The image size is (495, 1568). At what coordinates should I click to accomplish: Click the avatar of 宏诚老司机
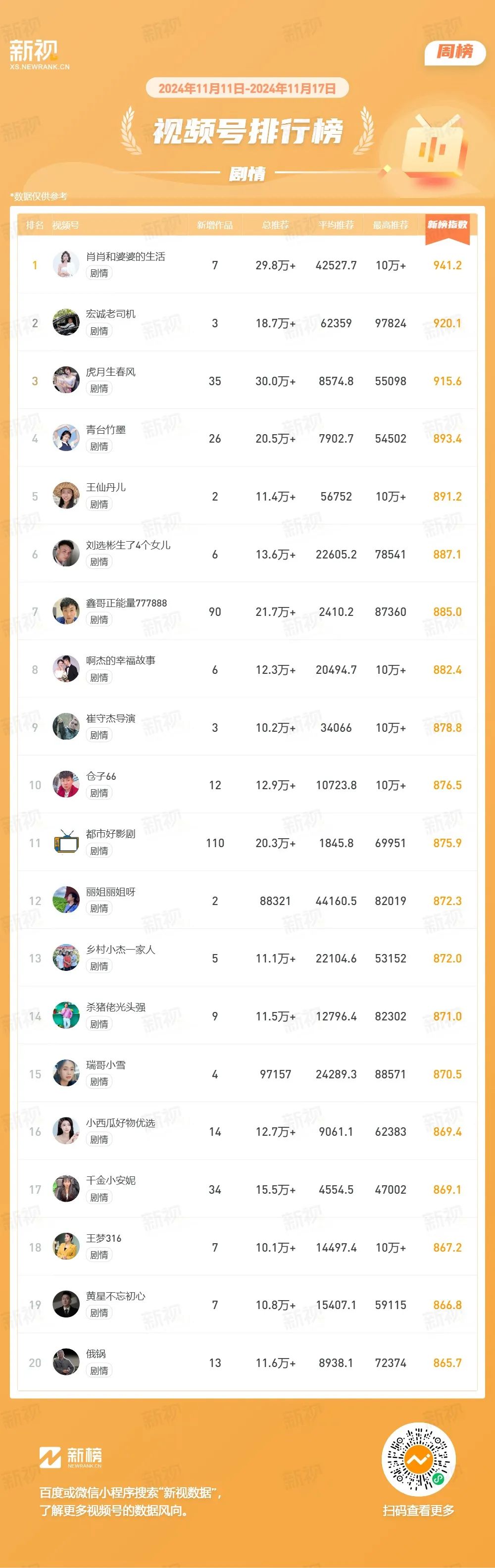(x=66, y=323)
